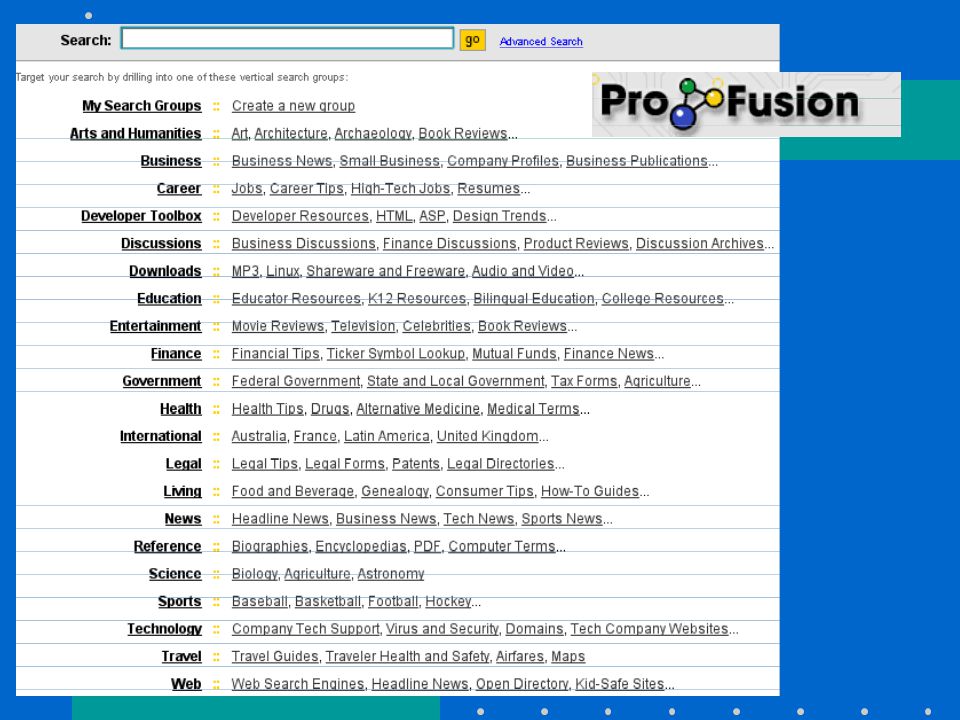960x720 pixels.
Task: Open the Reference category heading
Action: 167,547
